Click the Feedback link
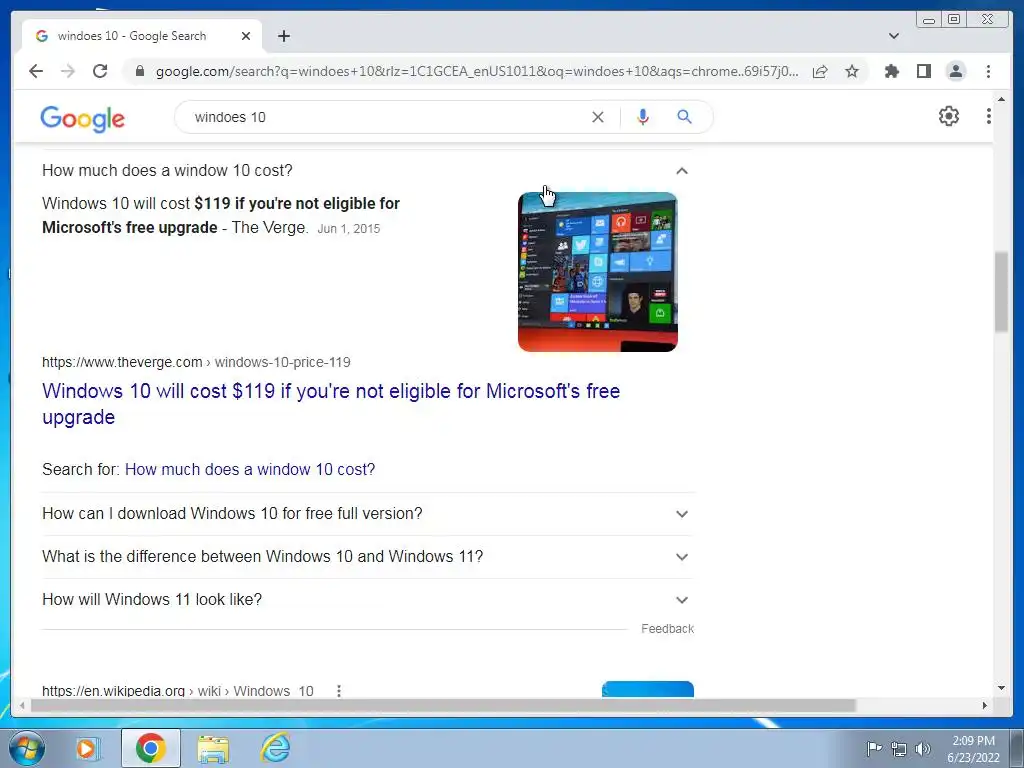Image resolution: width=1024 pixels, height=768 pixels. coord(667,629)
